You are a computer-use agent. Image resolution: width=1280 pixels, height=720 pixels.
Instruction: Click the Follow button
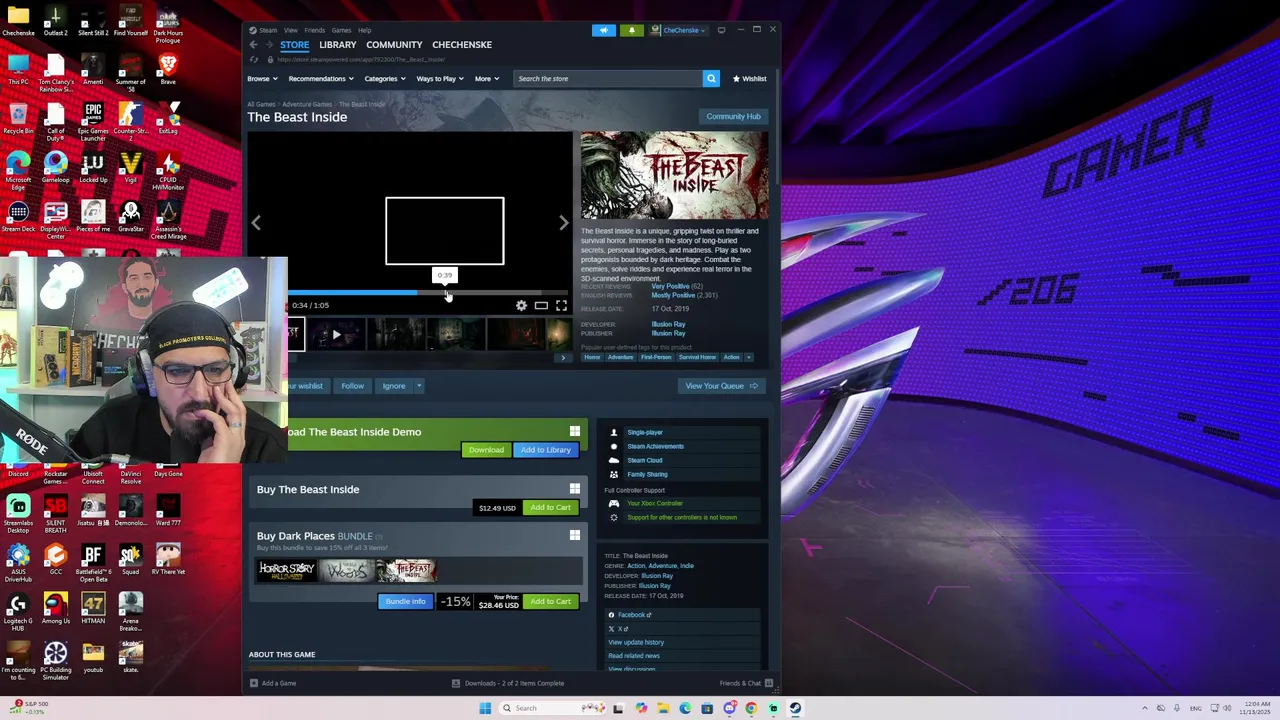click(352, 386)
